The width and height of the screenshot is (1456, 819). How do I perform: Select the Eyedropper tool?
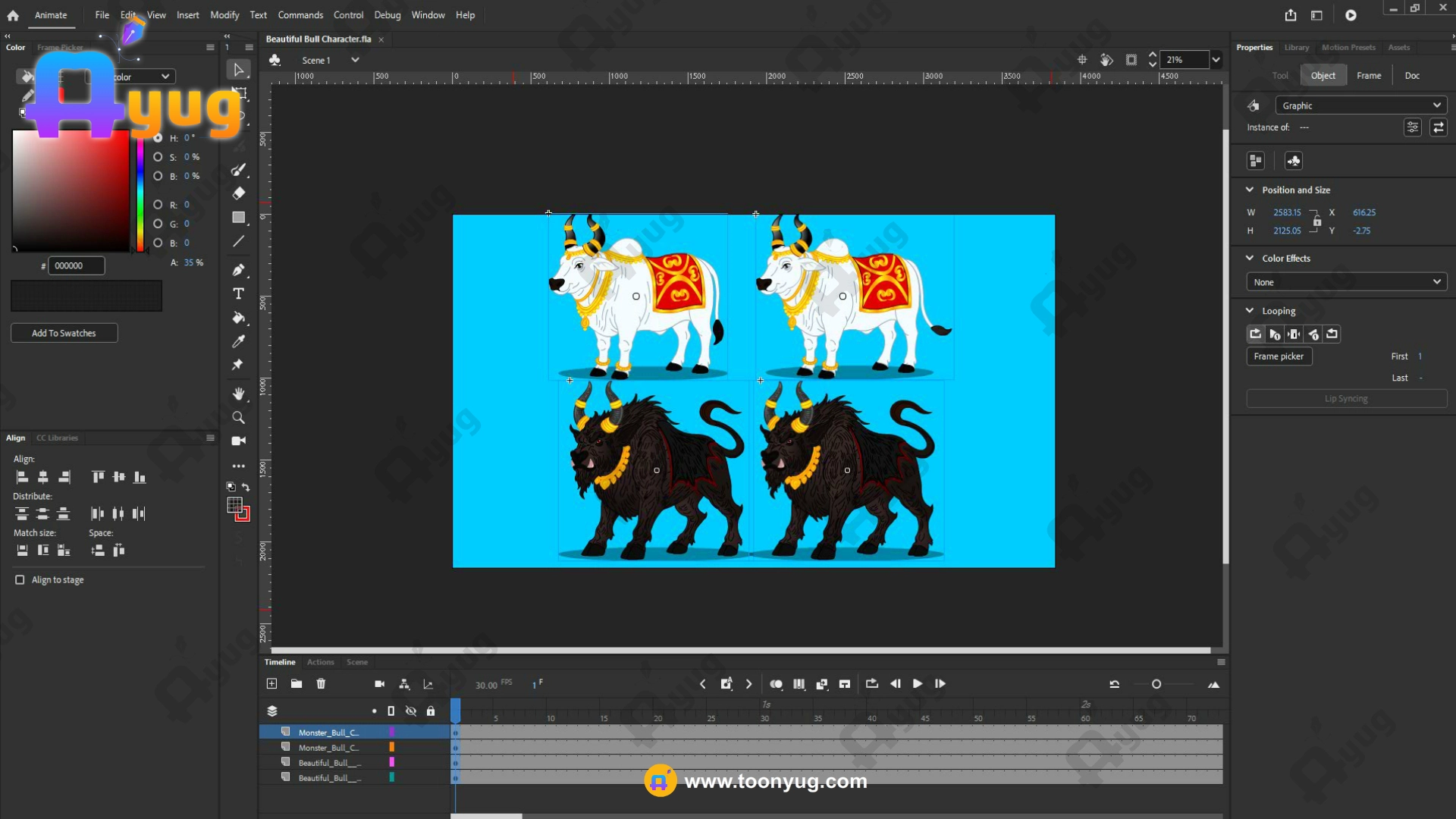pyautogui.click(x=239, y=341)
